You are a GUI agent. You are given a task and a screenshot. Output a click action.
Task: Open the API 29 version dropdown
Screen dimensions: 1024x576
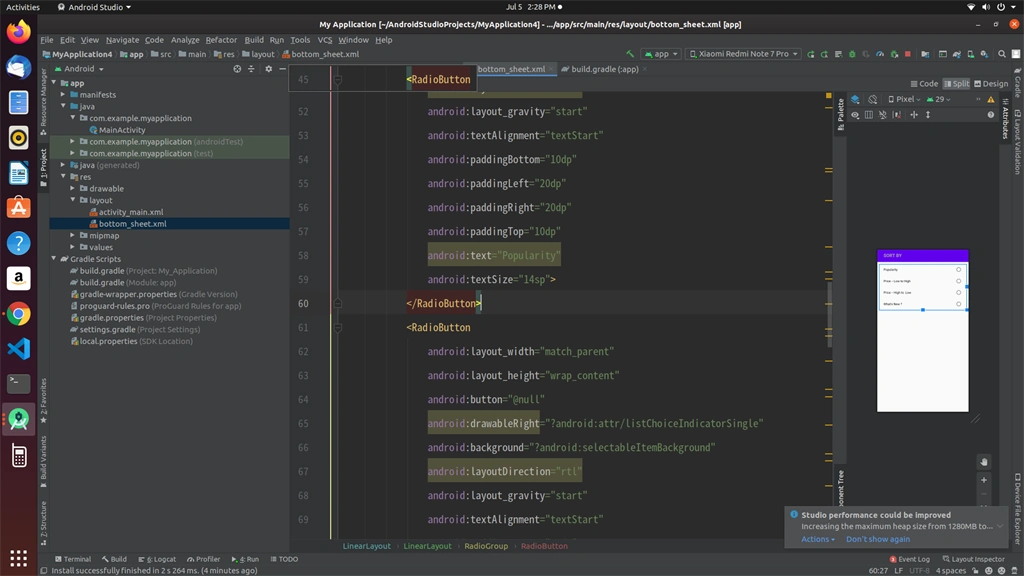[x=938, y=99]
